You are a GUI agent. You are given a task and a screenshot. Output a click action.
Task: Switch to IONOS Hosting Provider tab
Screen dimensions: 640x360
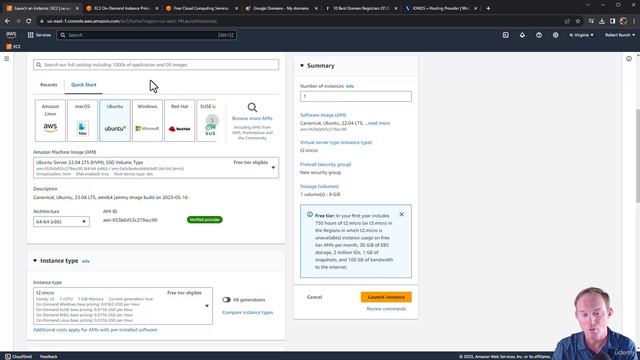tap(440, 8)
